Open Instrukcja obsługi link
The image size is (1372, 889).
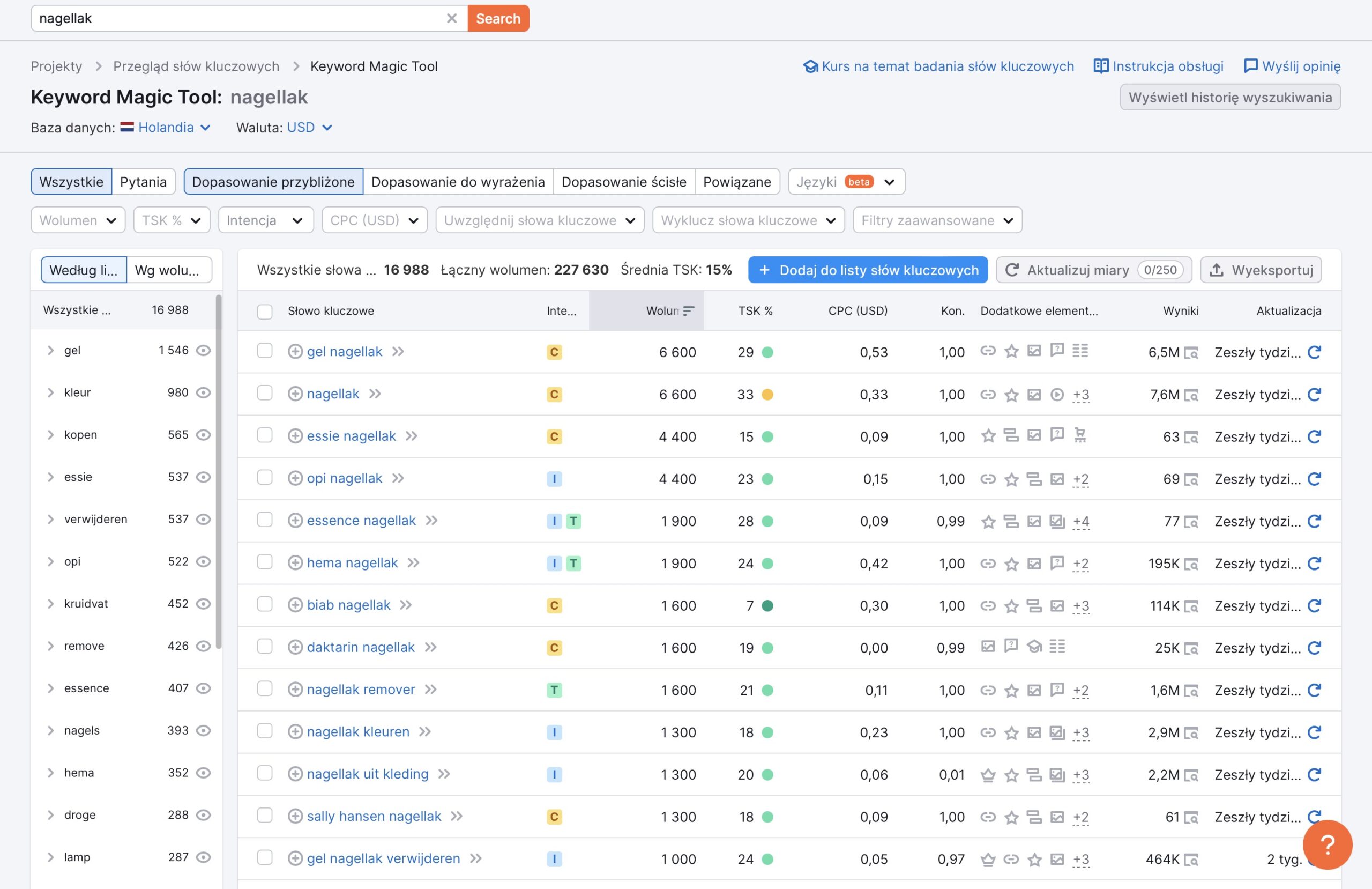(1159, 66)
